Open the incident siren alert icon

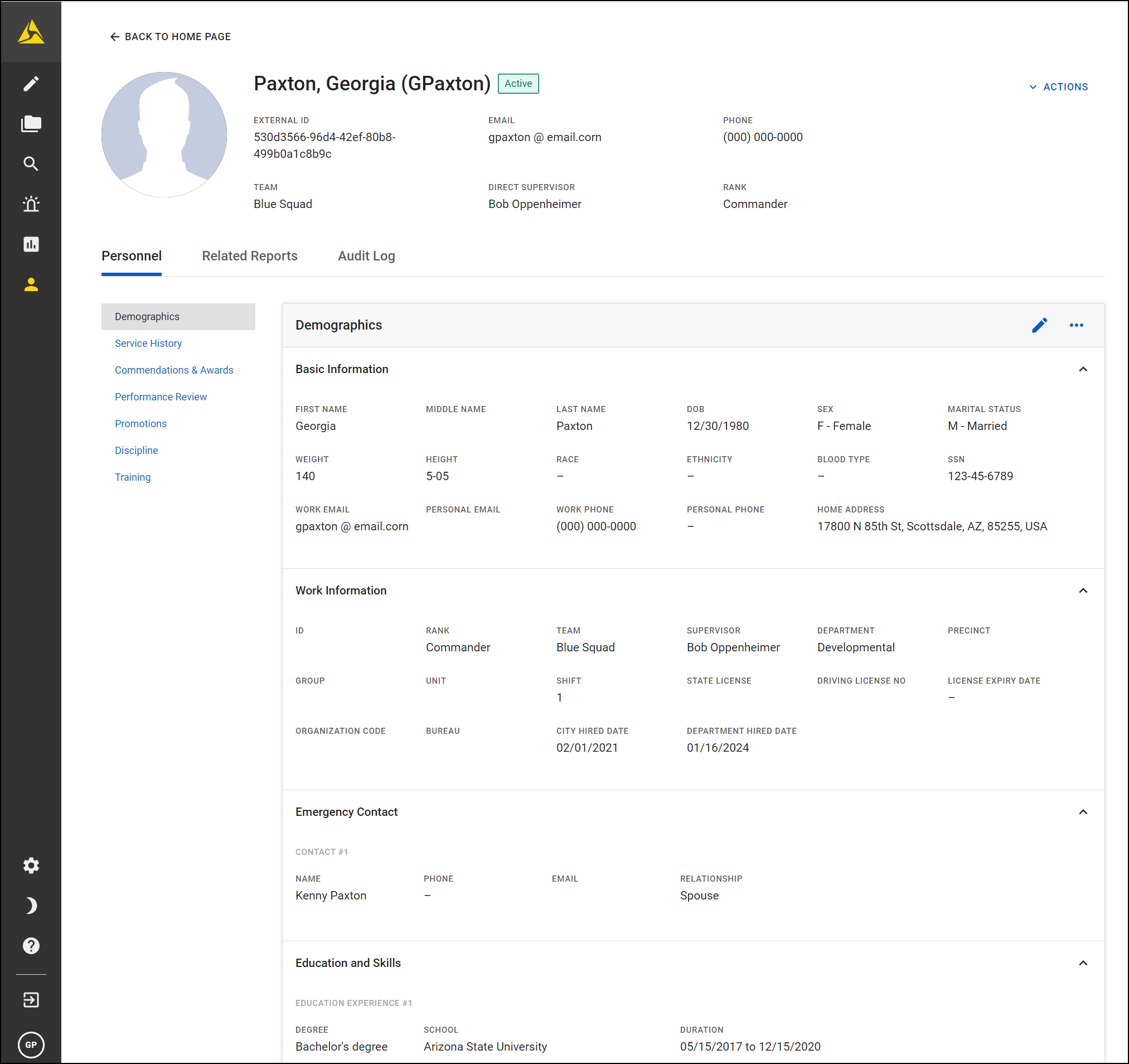31,204
